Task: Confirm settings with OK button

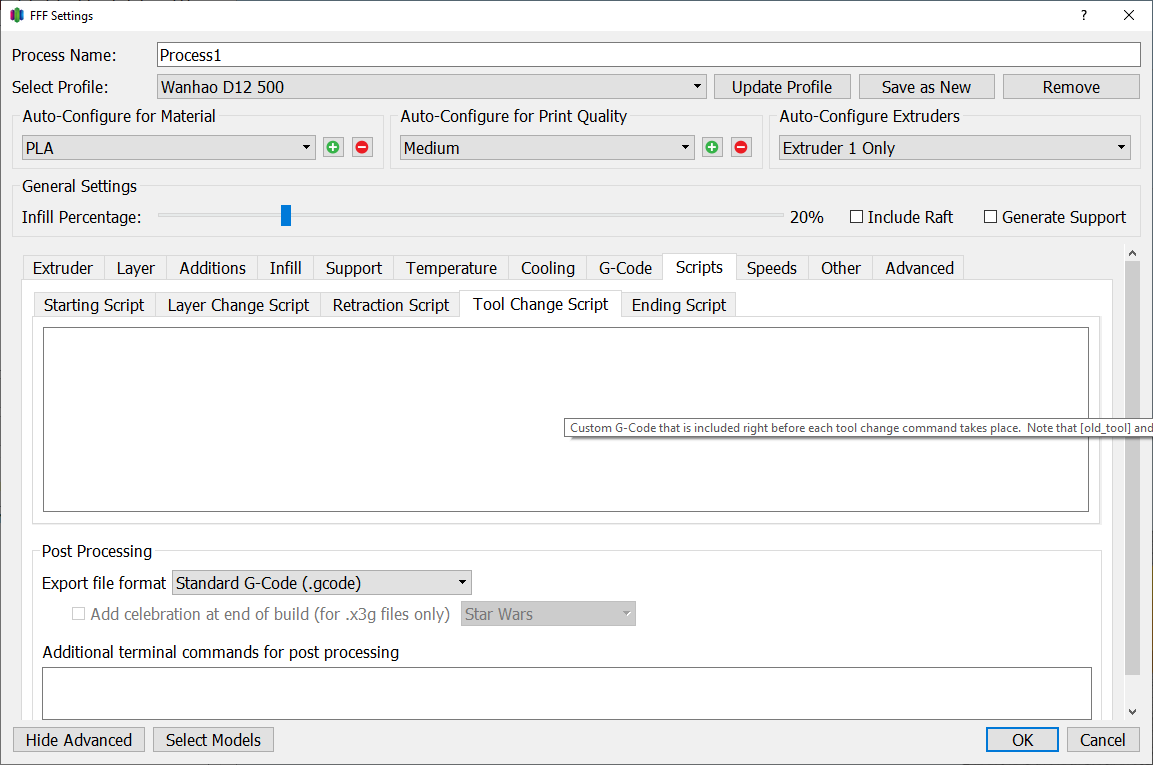Action: point(1022,740)
